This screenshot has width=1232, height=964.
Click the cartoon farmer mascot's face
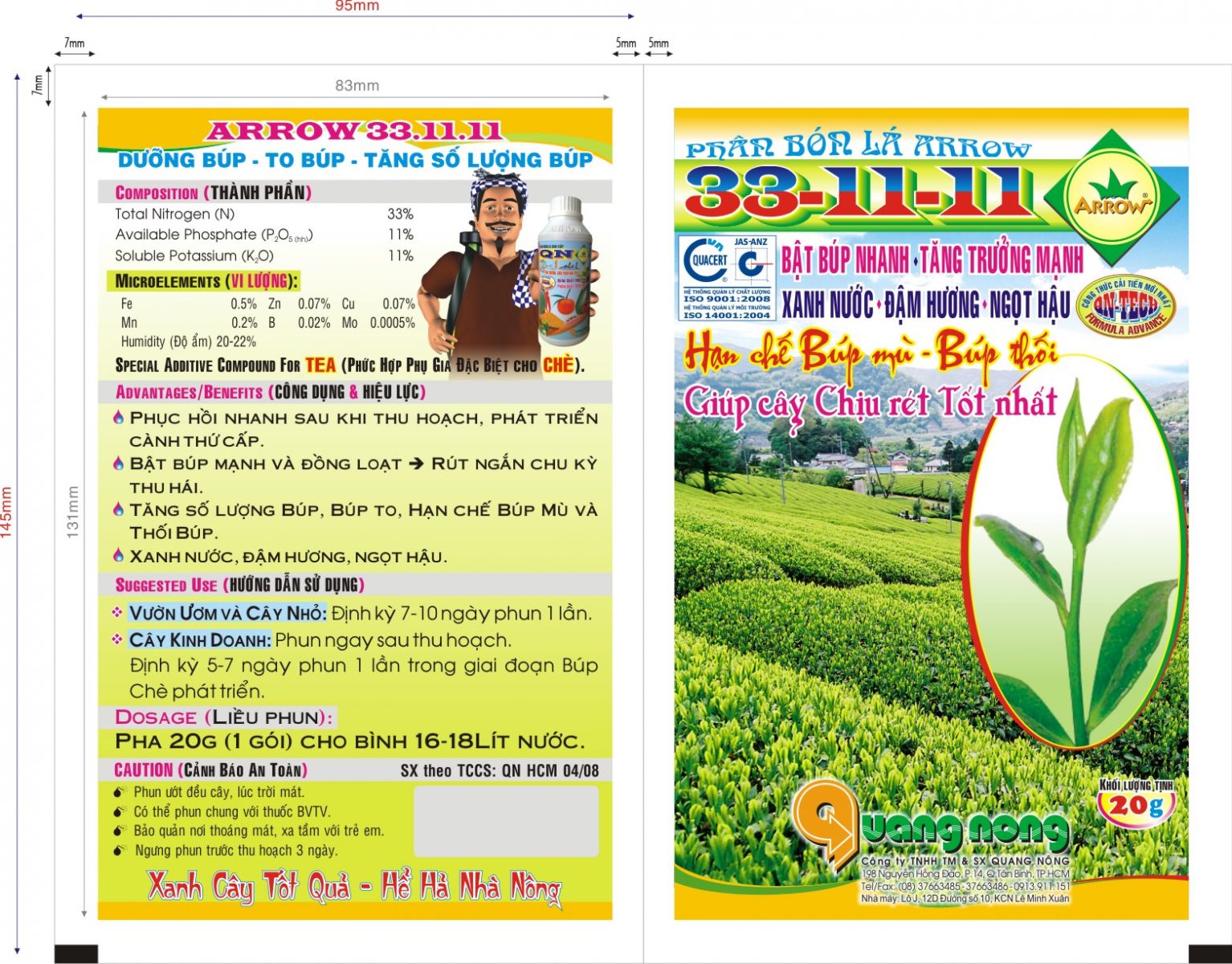click(x=500, y=216)
